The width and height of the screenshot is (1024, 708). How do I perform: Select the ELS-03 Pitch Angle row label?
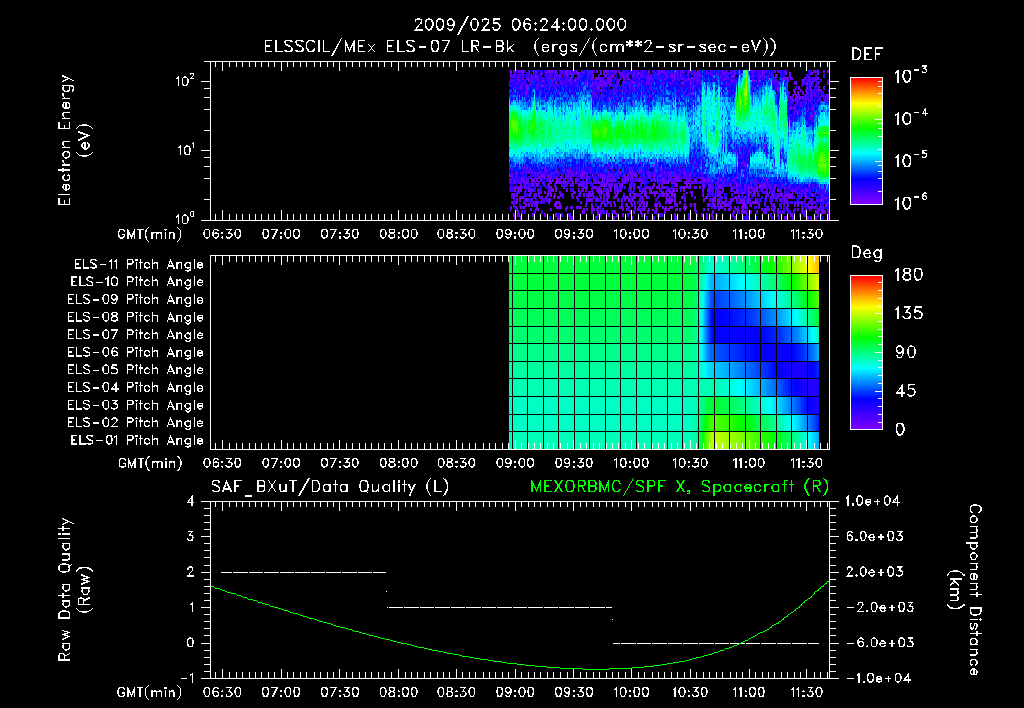[135, 406]
